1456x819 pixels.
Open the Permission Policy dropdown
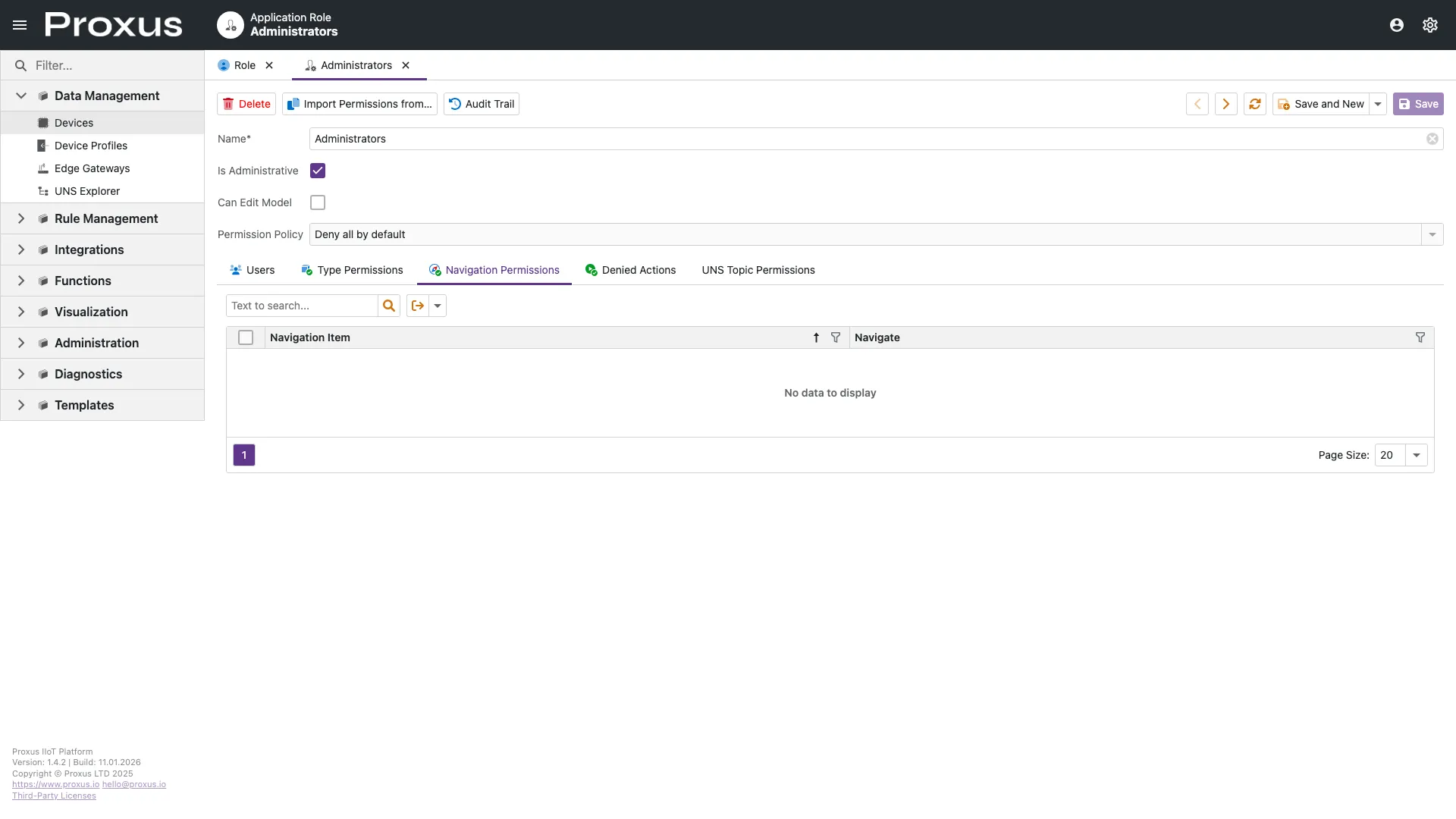click(x=1432, y=234)
